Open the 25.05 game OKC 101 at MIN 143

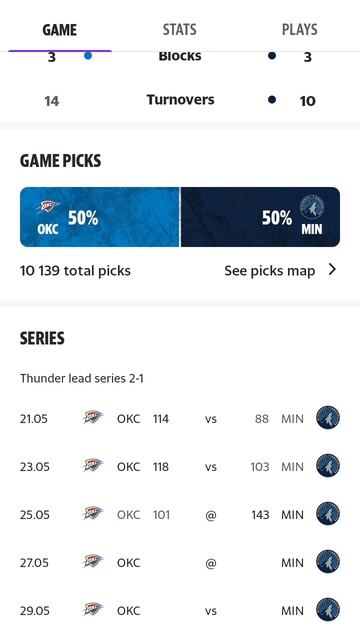180,514
